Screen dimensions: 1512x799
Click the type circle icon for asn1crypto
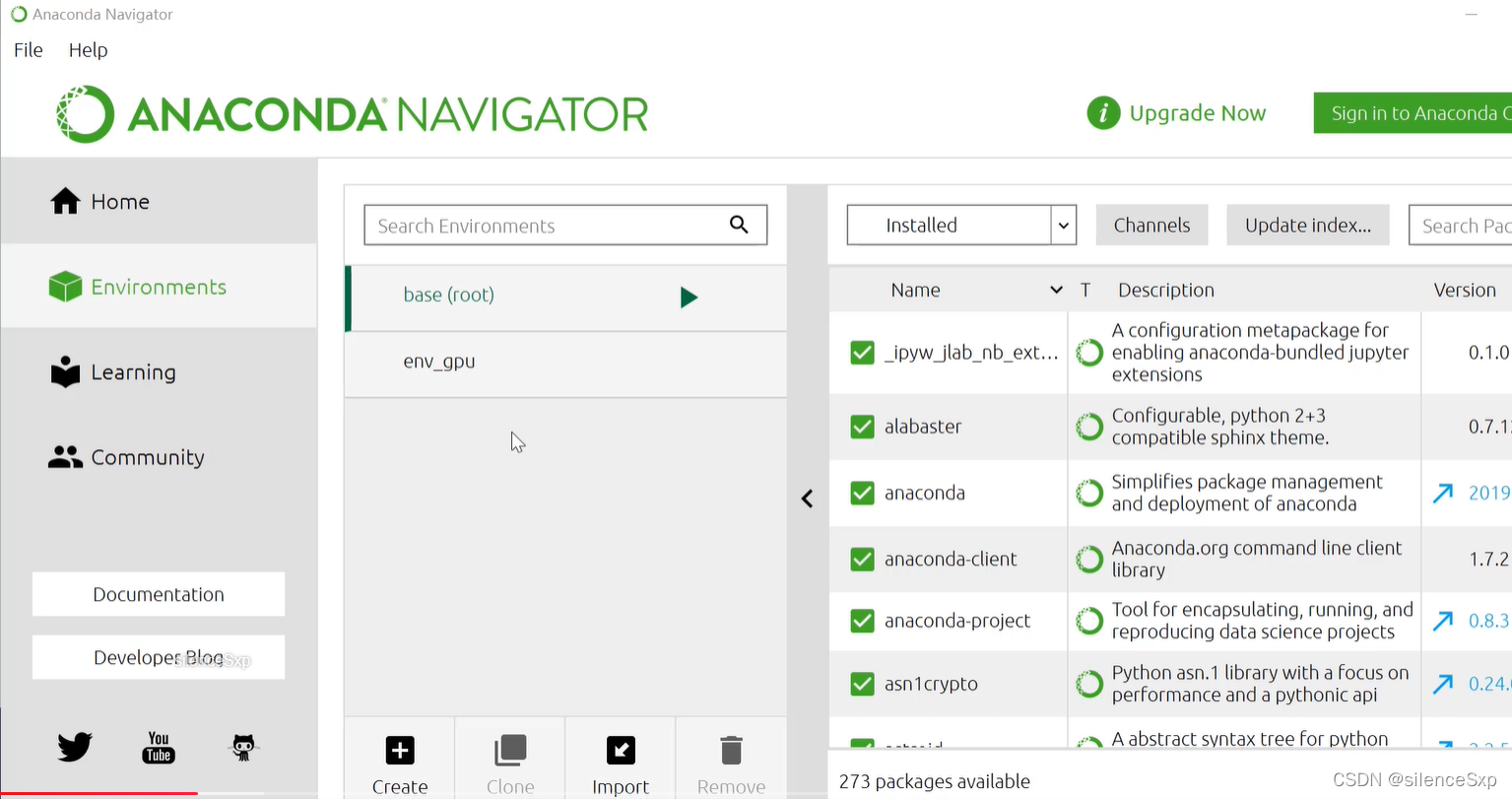pos(1089,684)
